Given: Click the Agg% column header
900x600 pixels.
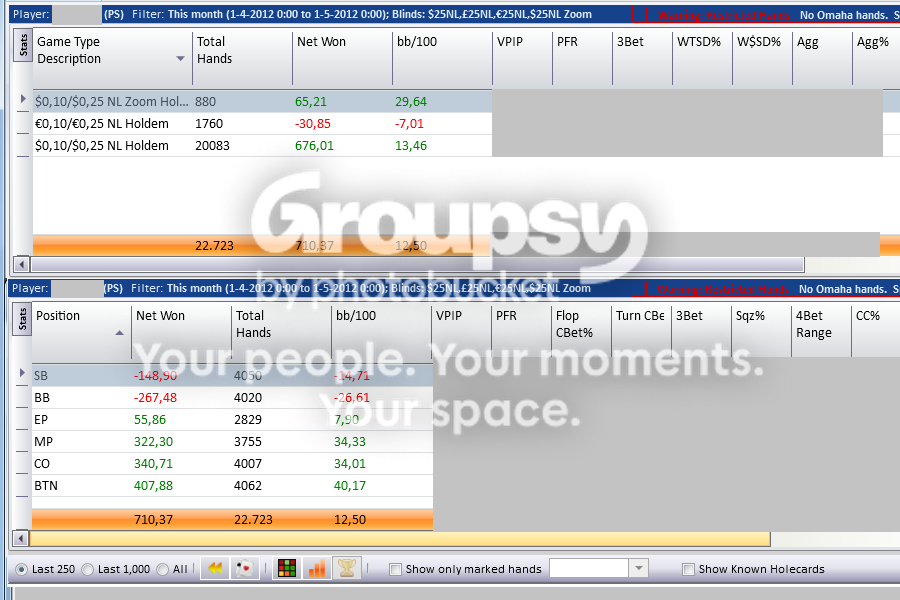Looking at the screenshot, I should (876, 59).
